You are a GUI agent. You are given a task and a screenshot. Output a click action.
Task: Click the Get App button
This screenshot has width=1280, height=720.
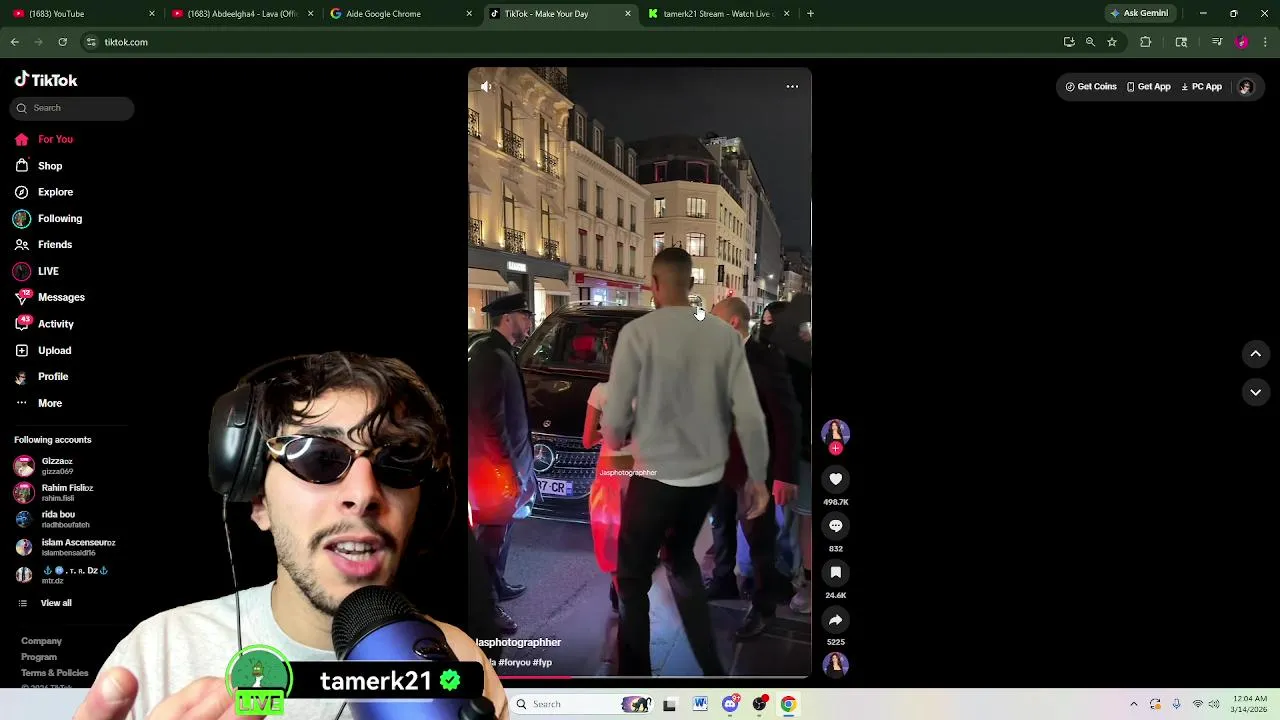[x=1148, y=87]
